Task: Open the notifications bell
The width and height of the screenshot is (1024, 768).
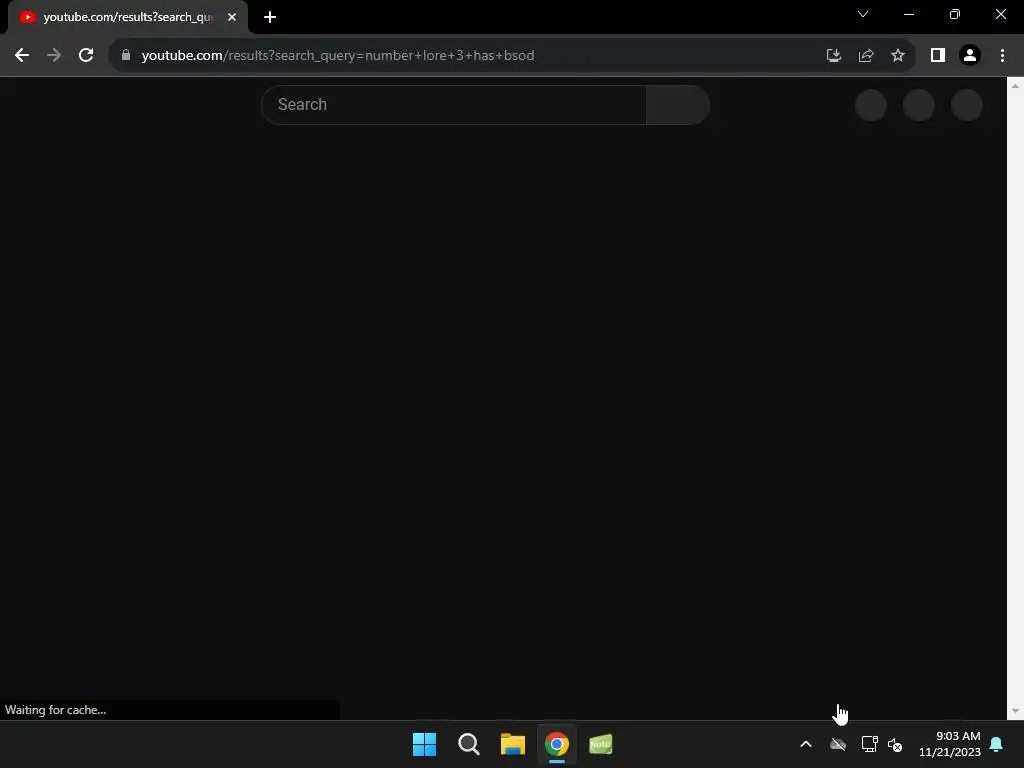Action: point(997,744)
